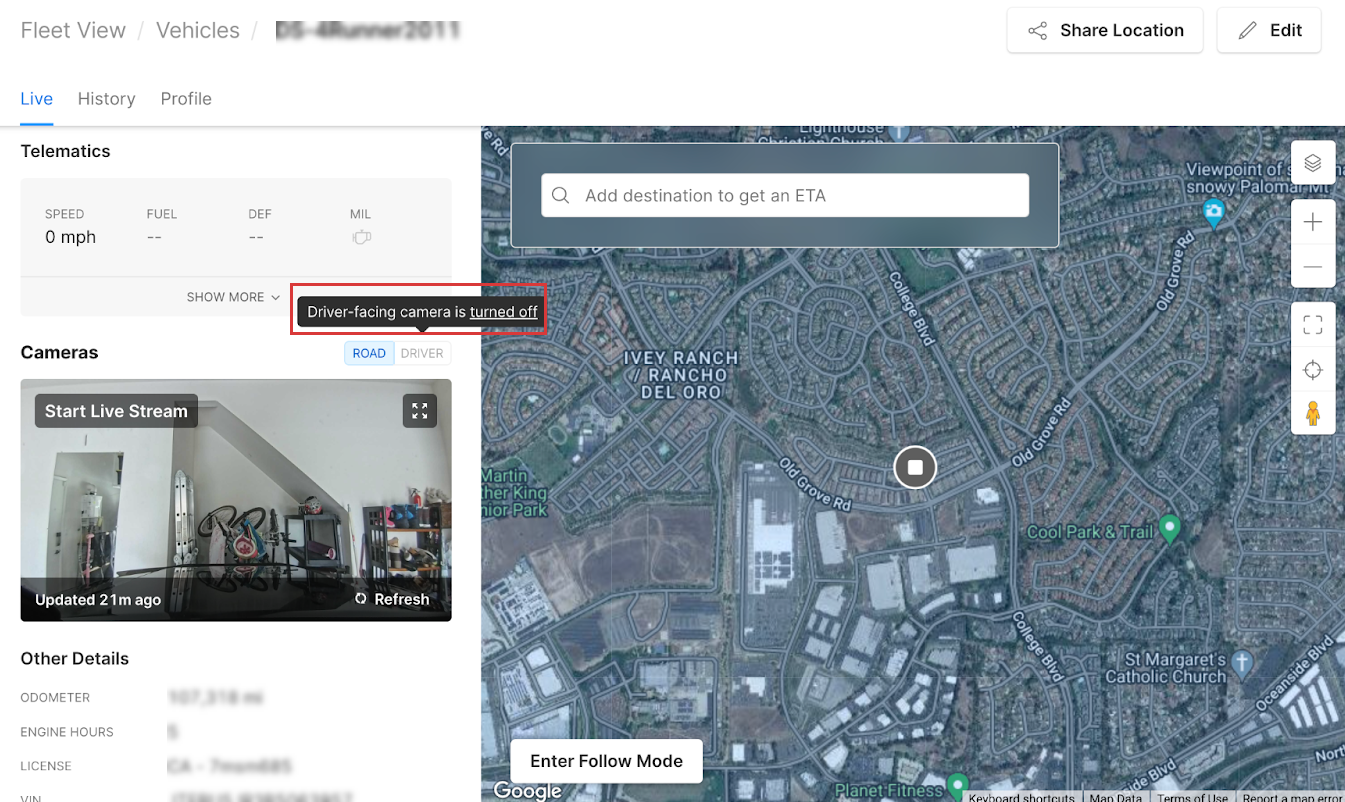The height and width of the screenshot is (802, 1345).
Task: Click the Planet Fitness map pin
Action: [x=958, y=784]
